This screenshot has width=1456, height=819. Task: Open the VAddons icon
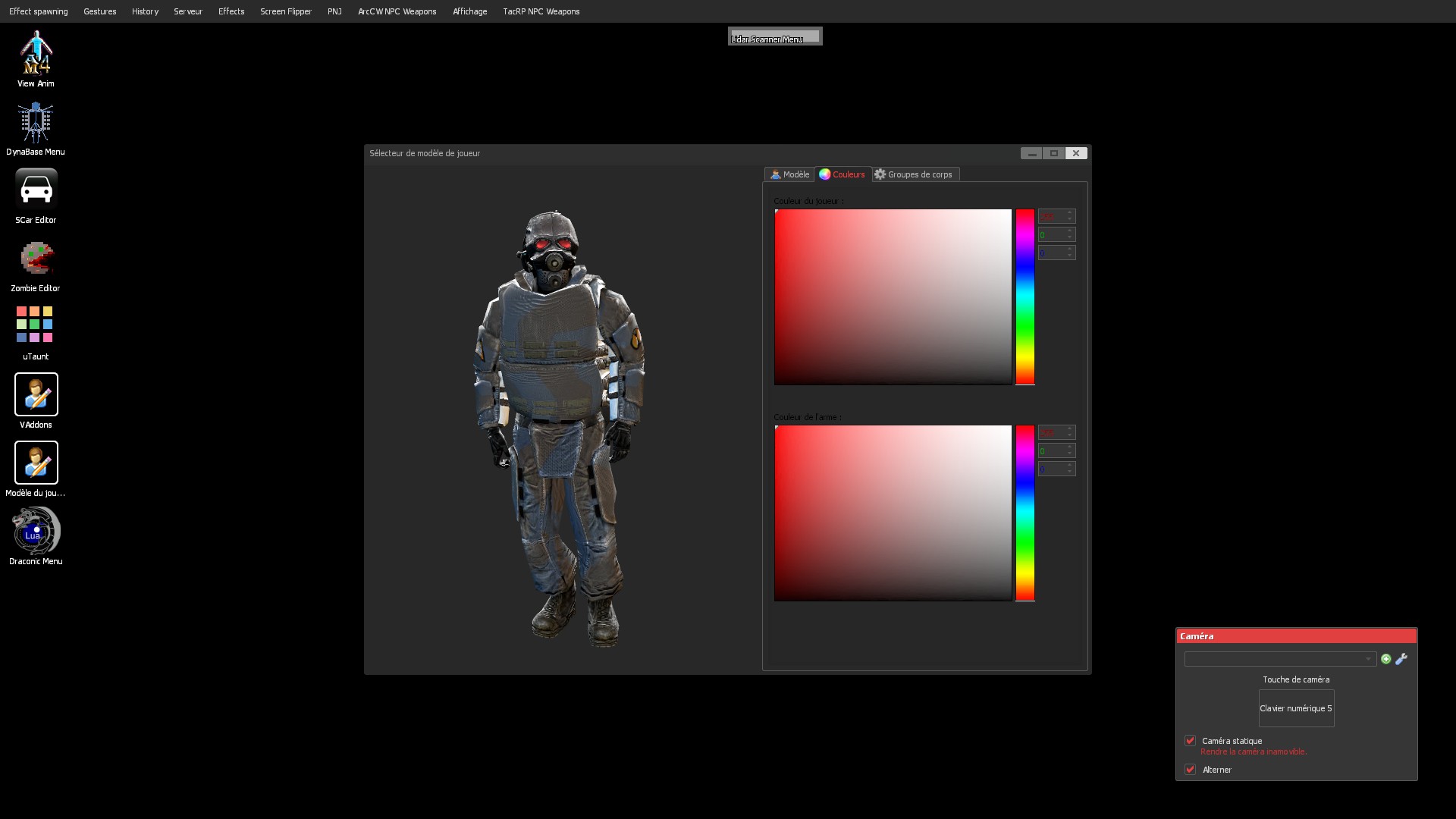pos(36,394)
